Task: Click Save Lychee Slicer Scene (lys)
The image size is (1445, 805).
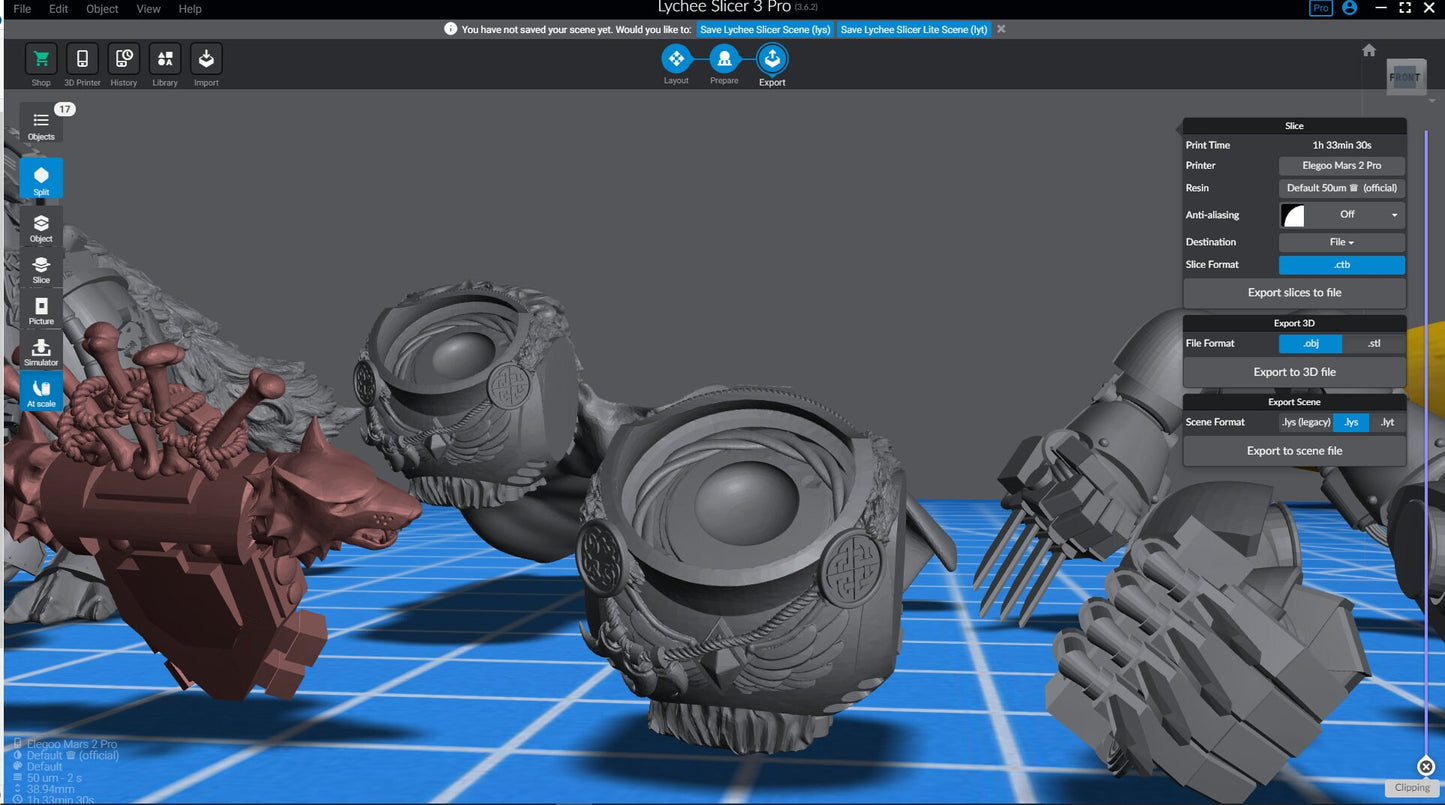Action: click(x=765, y=29)
